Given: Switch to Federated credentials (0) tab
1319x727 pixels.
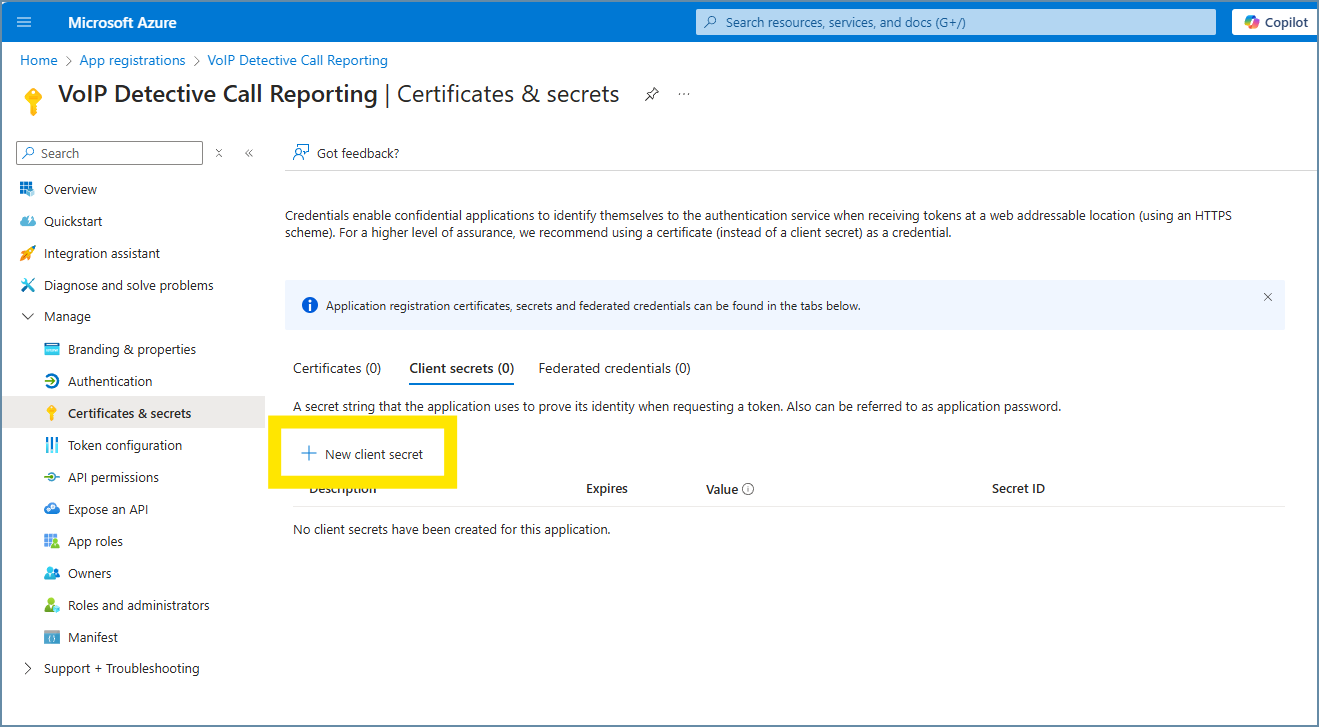Looking at the screenshot, I should (x=615, y=368).
